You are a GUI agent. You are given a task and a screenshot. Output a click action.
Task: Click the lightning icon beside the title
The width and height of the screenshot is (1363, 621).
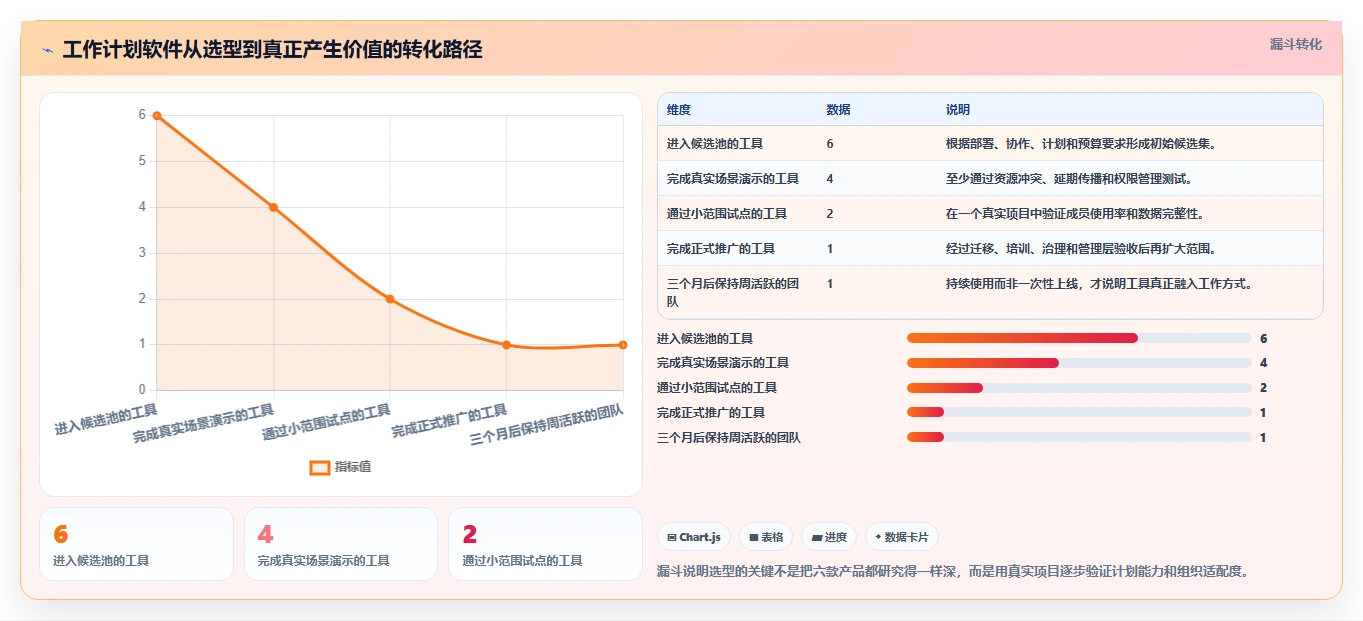click(x=47, y=50)
